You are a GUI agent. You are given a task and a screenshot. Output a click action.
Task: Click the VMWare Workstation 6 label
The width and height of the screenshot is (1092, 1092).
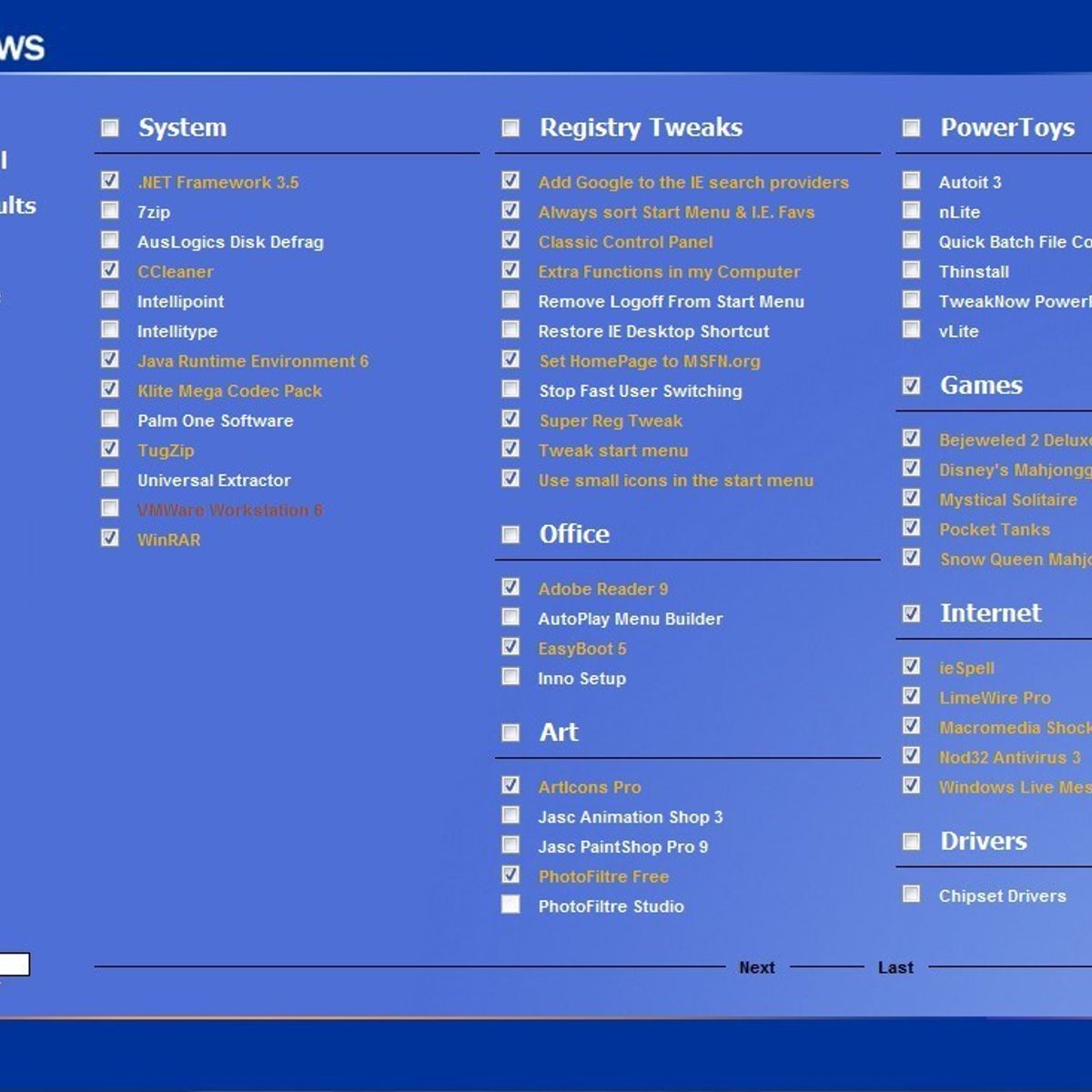coord(230,510)
